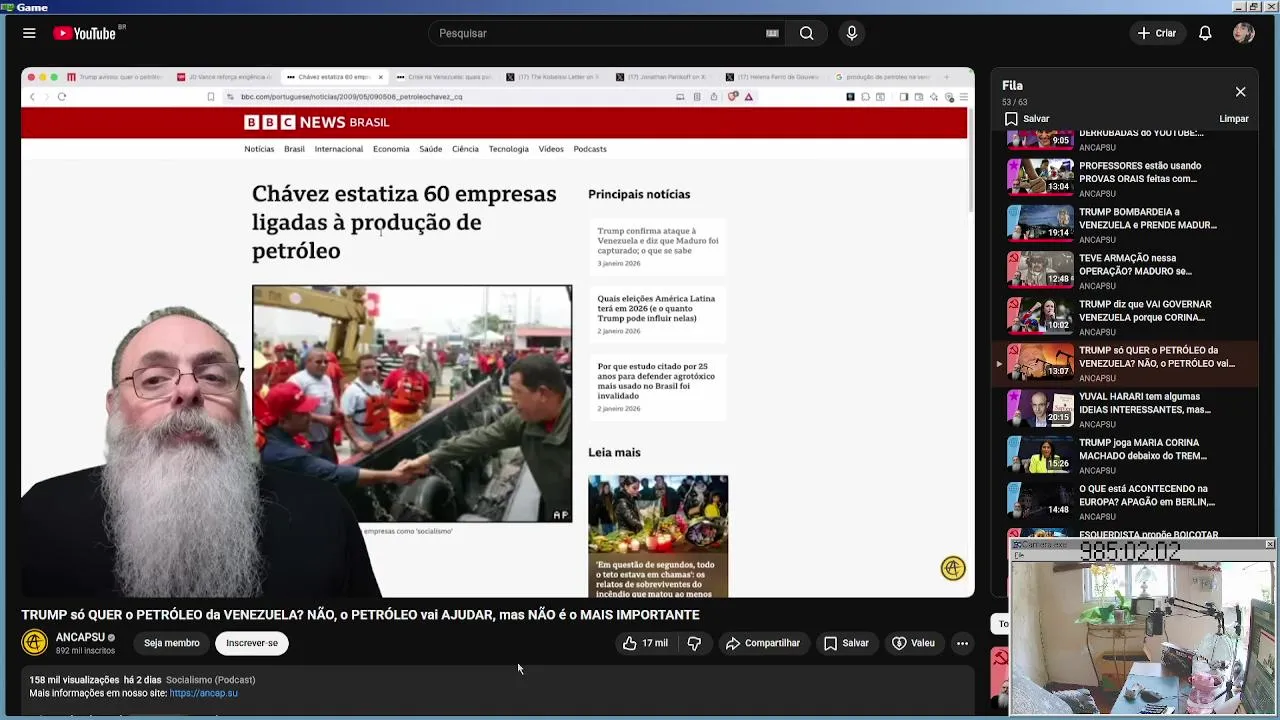Play queue video TRUMP BOMBARDEIA a VENEZUELA
The height and width of the screenshot is (720, 1280).
coord(1148,218)
